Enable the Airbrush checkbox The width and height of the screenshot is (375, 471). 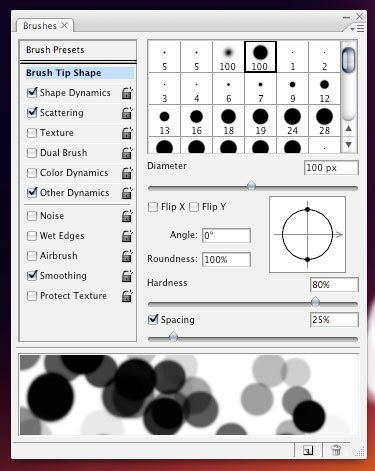[x=32, y=256]
